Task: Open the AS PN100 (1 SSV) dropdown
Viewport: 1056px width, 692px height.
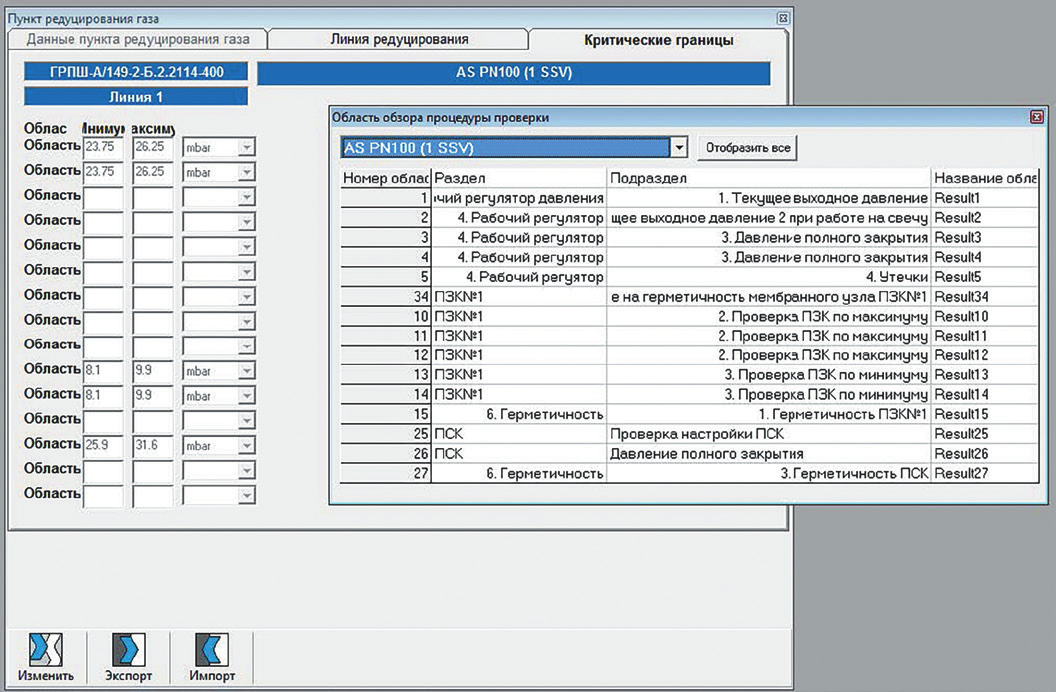Action: (x=680, y=148)
